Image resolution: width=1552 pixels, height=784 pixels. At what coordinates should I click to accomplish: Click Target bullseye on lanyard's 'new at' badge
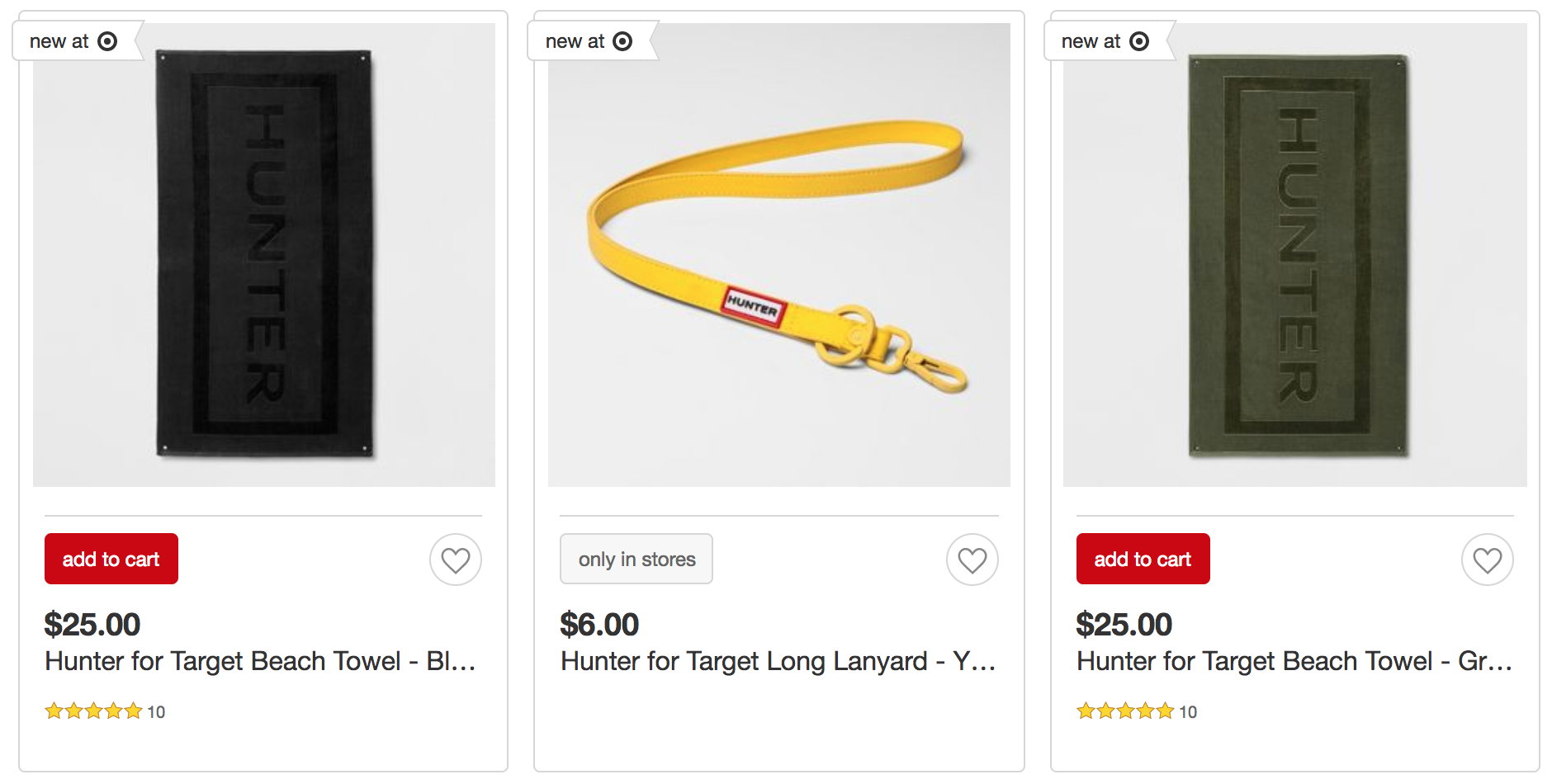(x=622, y=41)
